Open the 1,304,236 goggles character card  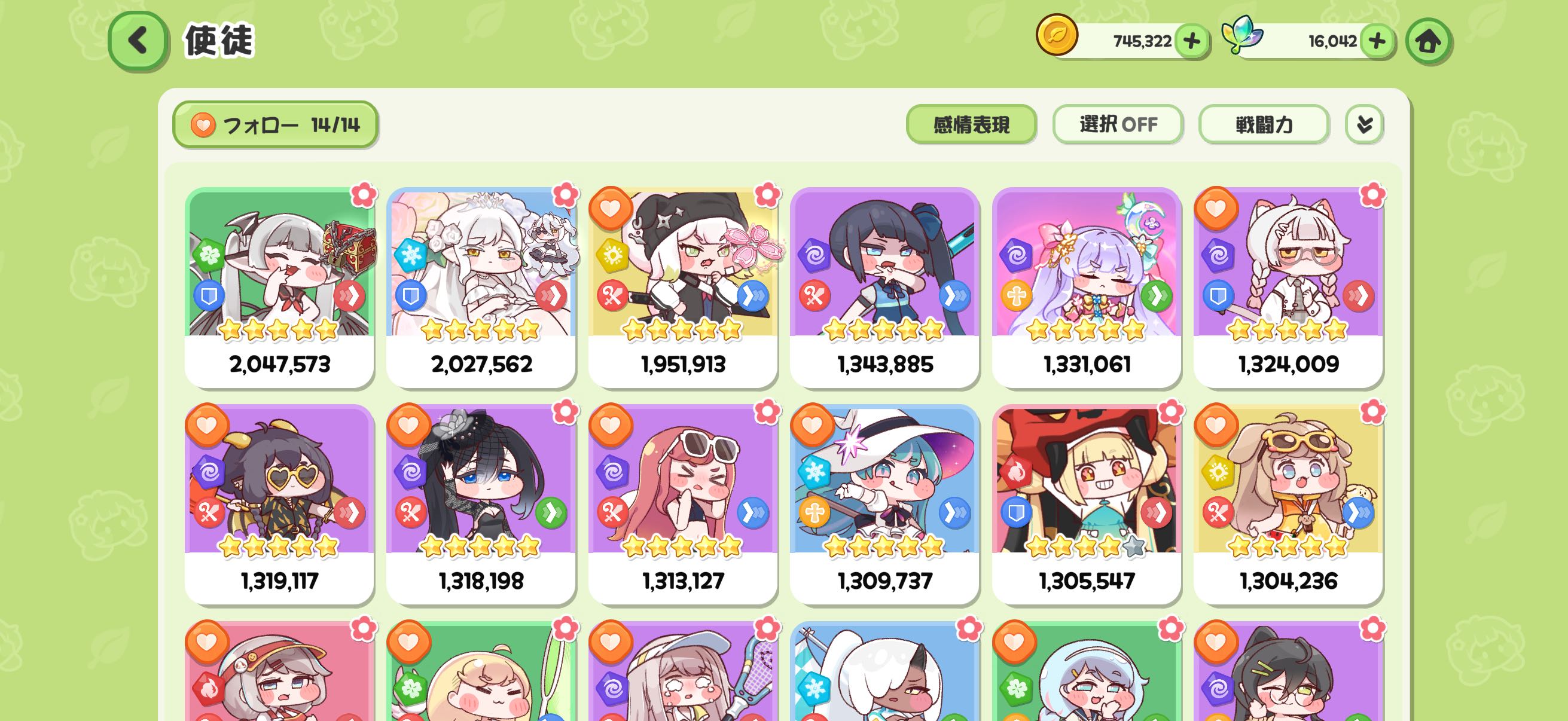pyautogui.click(x=1289, y=504)
